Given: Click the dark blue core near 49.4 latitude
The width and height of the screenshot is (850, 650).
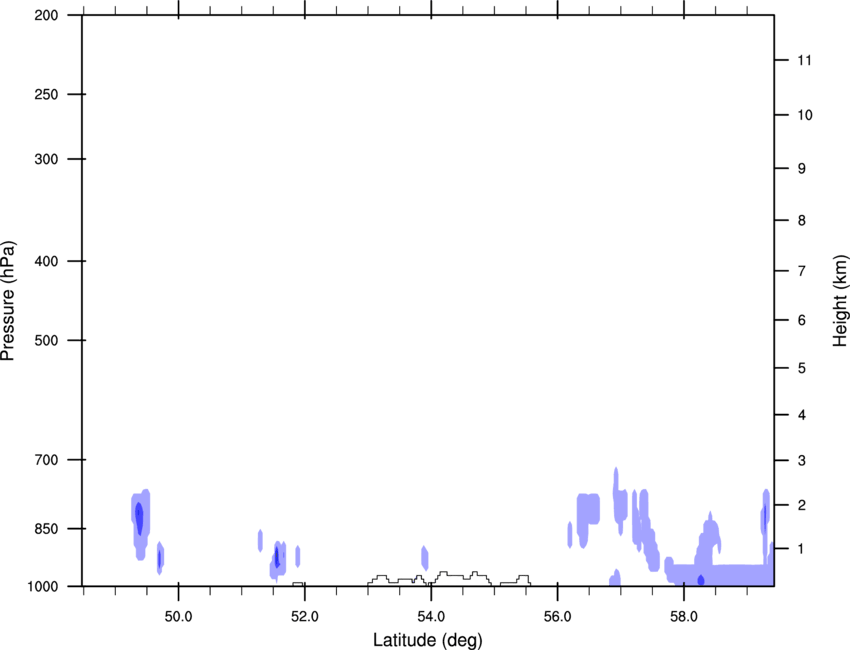Looking at the screenshot, I should pos(139,519).
